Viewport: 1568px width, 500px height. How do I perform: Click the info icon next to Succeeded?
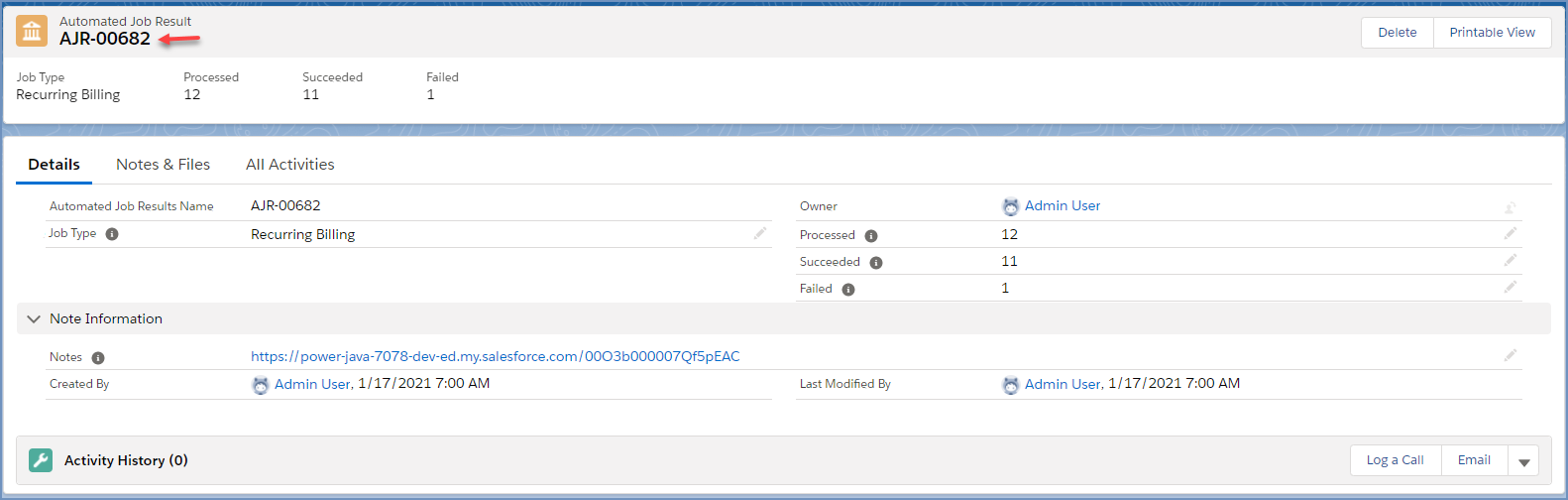point(876,263)
